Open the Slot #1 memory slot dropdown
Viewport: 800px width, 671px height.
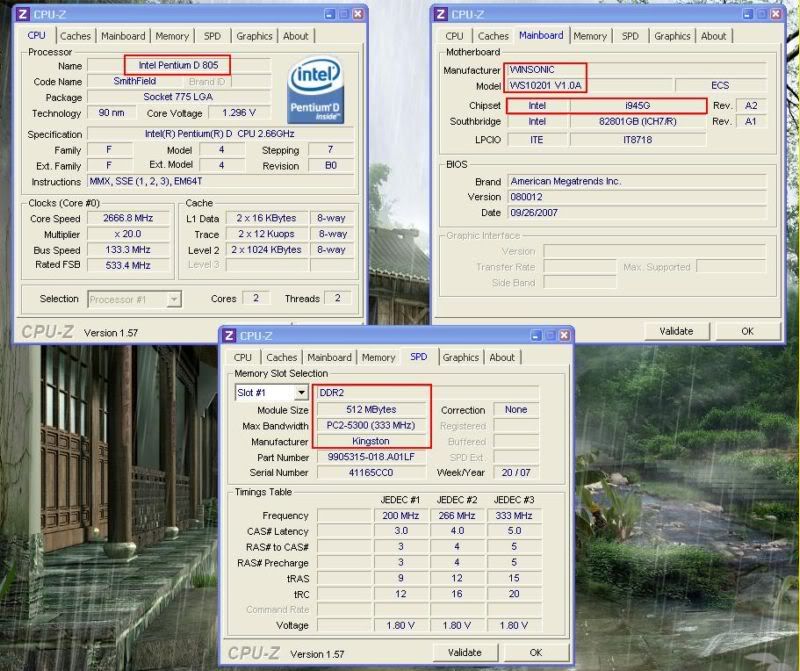point(302,392)
